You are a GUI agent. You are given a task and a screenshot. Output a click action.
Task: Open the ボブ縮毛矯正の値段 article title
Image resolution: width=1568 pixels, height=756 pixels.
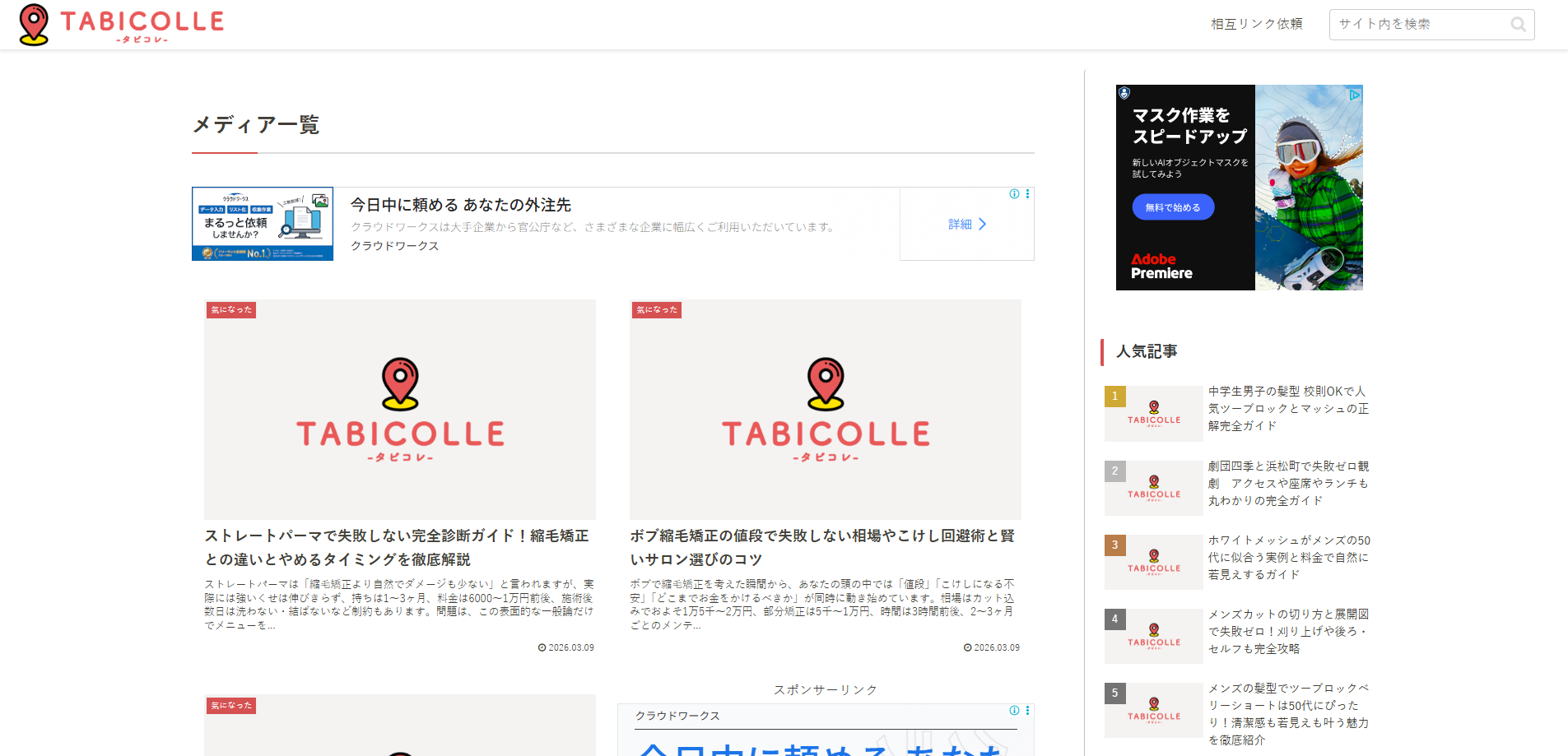(822, 547)
